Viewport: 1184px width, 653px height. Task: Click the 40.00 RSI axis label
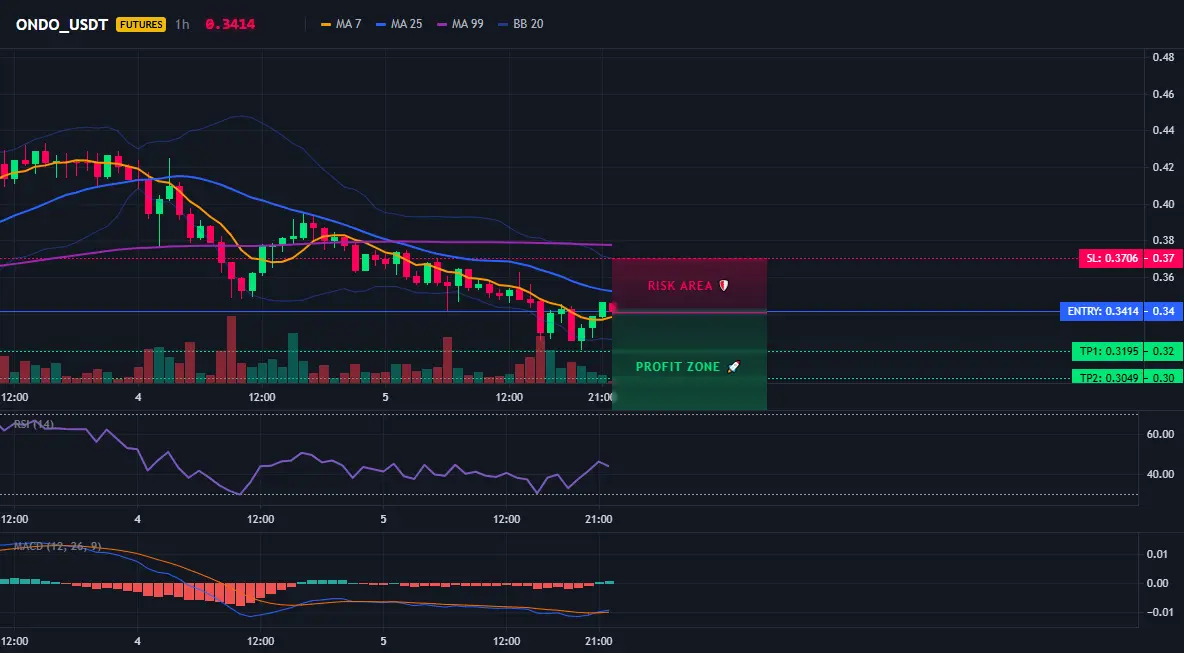(1161, 474)
